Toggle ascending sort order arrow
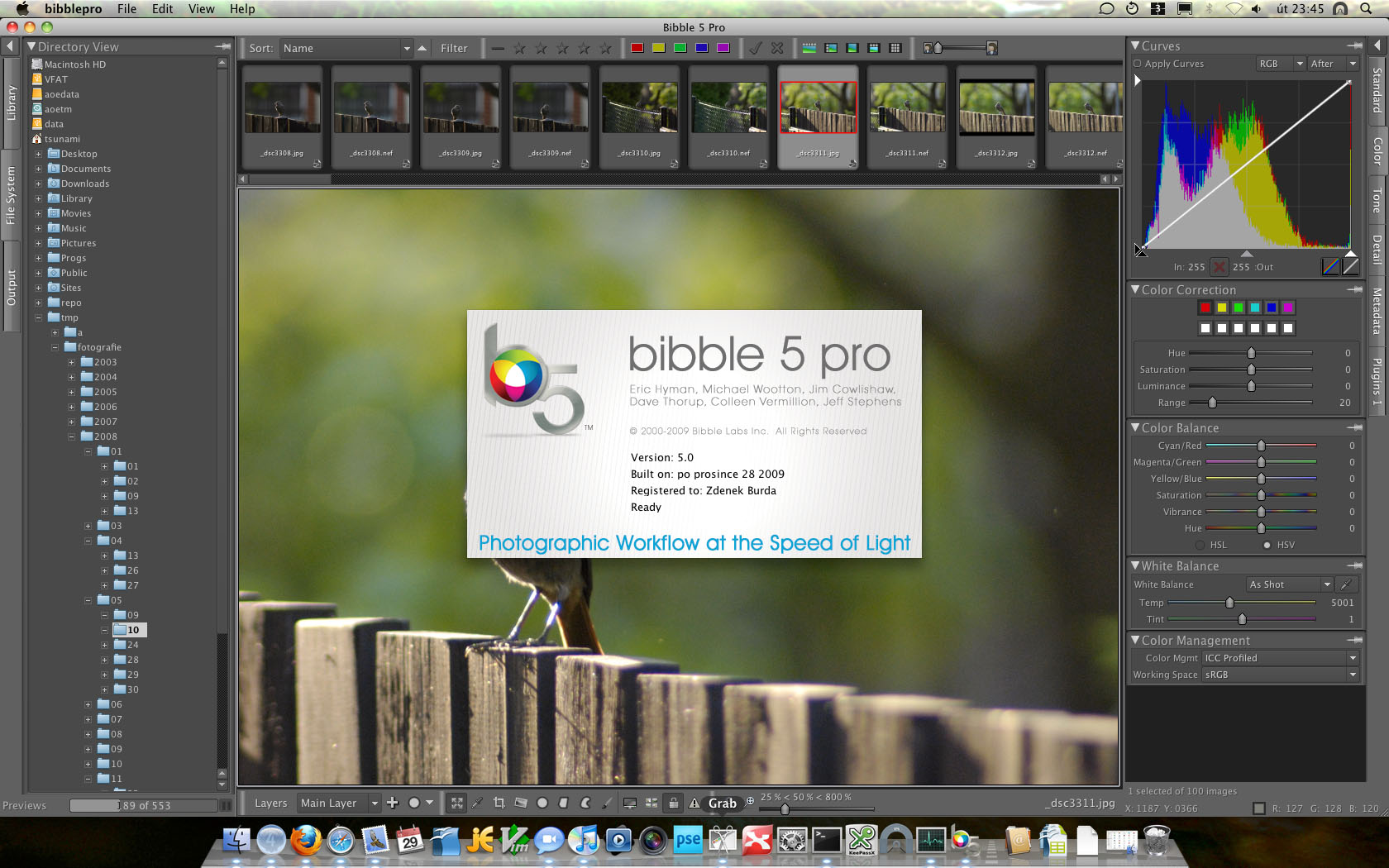 tap(422, 48)
